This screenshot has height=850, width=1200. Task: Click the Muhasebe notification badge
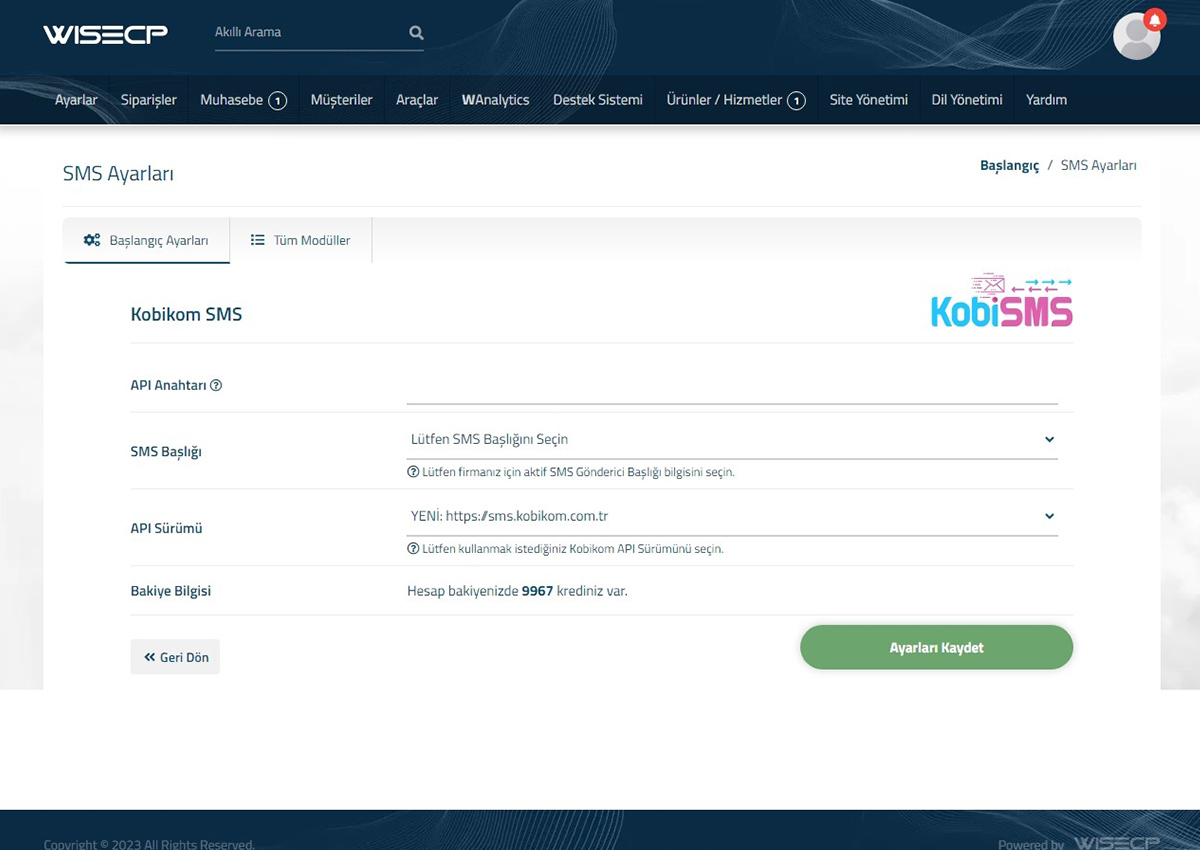pos(278,101)
